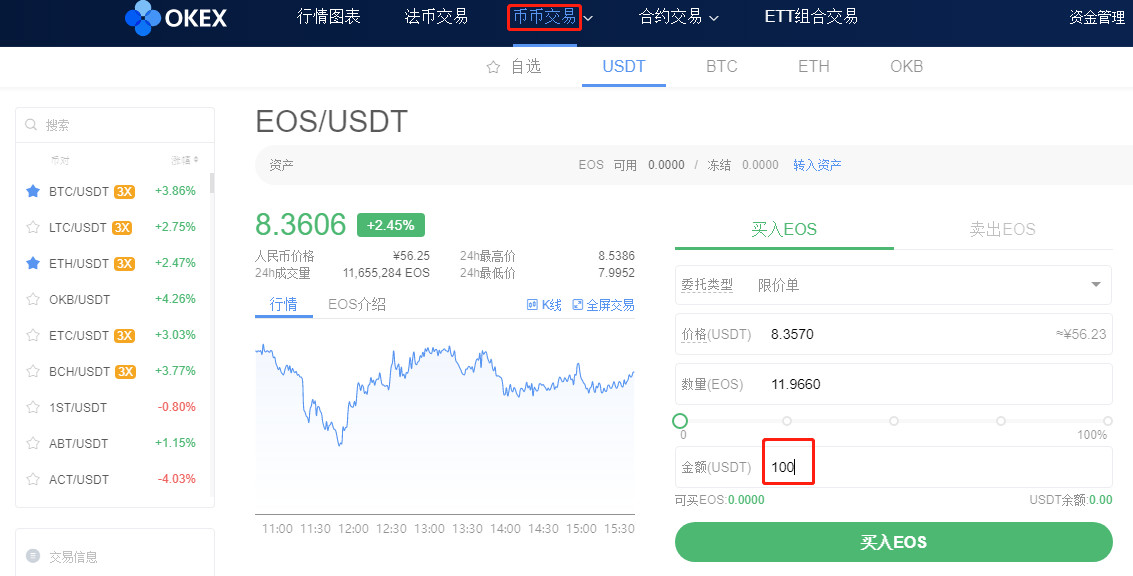Switch to the BTC market tab

722,66
